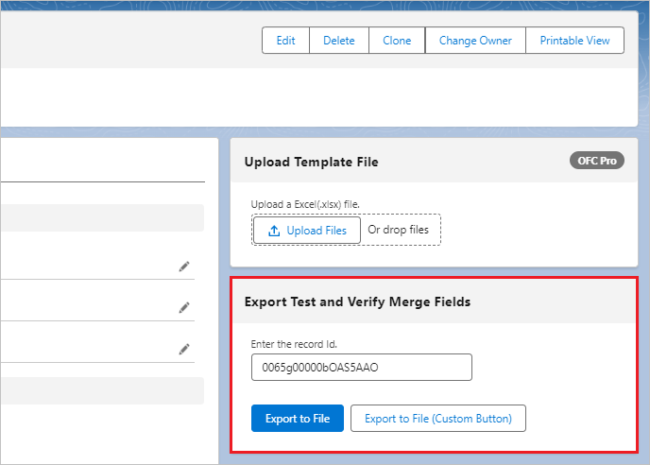Click the Upload Files button label
The height and width of the screenshot is (465, 650).
(x=316, y=231)
